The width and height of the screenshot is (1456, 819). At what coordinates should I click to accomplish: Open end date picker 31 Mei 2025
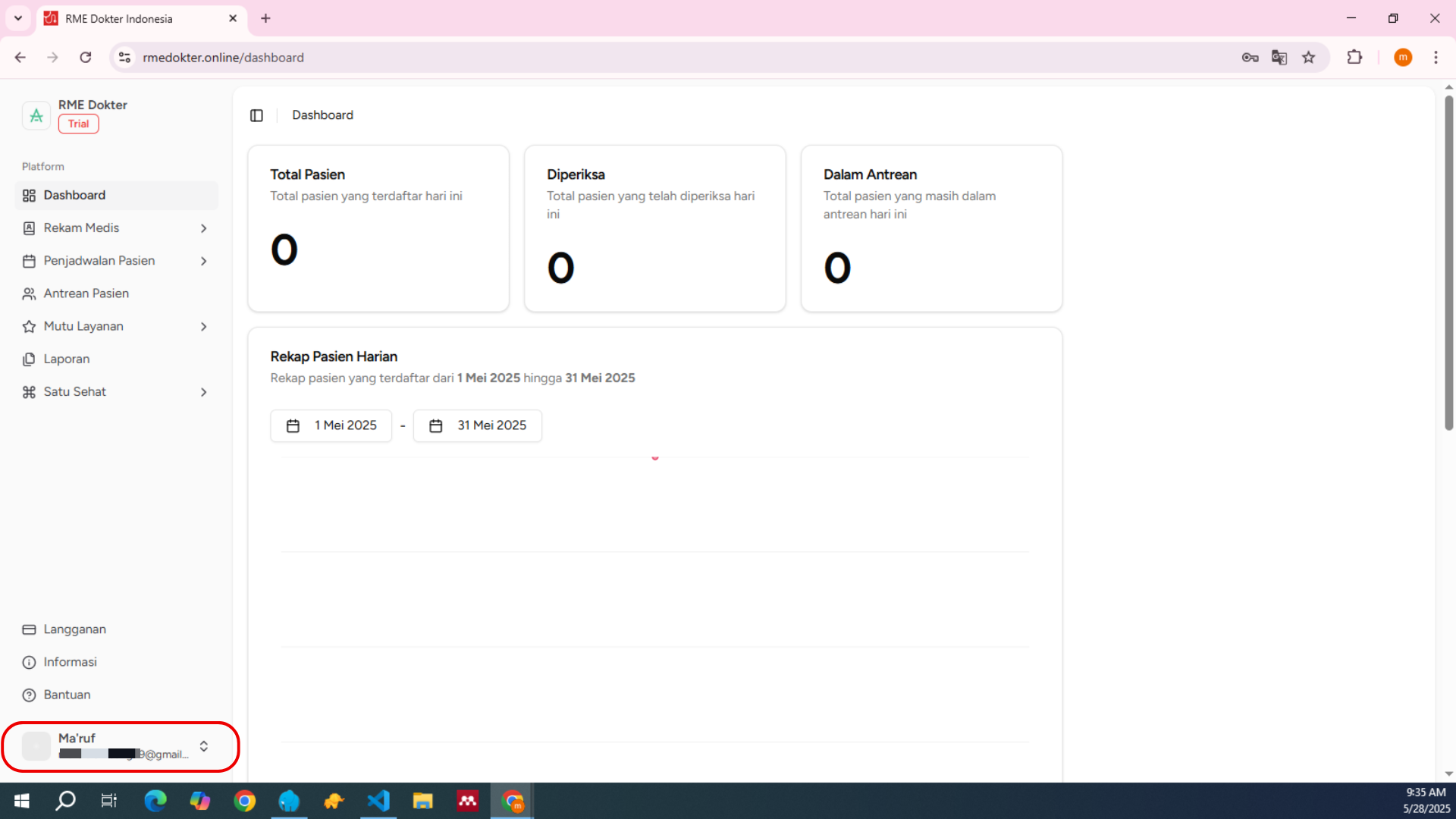click(x=478, y=425)
